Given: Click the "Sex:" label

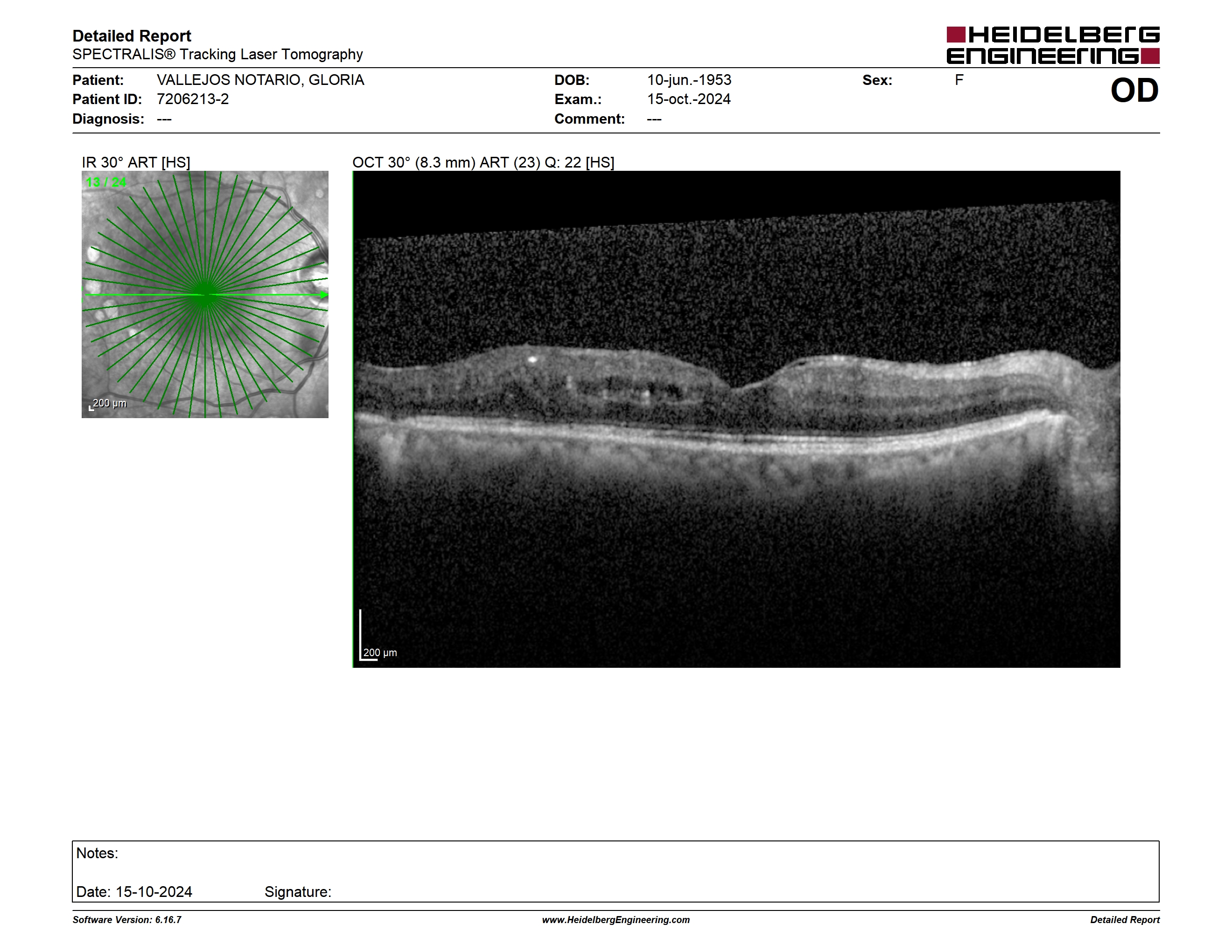Looking at the screenshot, I should 877,80.
